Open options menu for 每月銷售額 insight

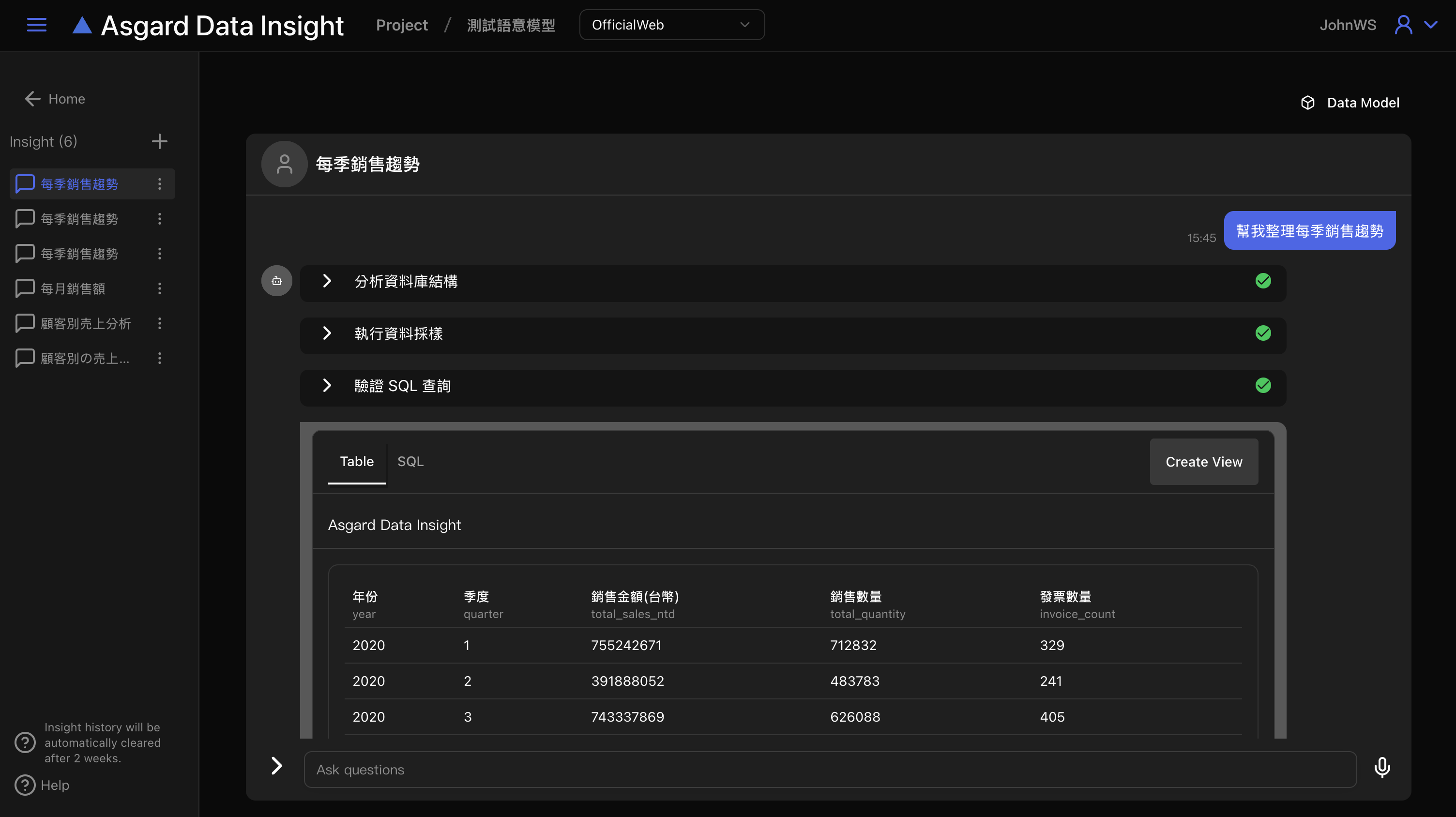[x=159, y=289]
